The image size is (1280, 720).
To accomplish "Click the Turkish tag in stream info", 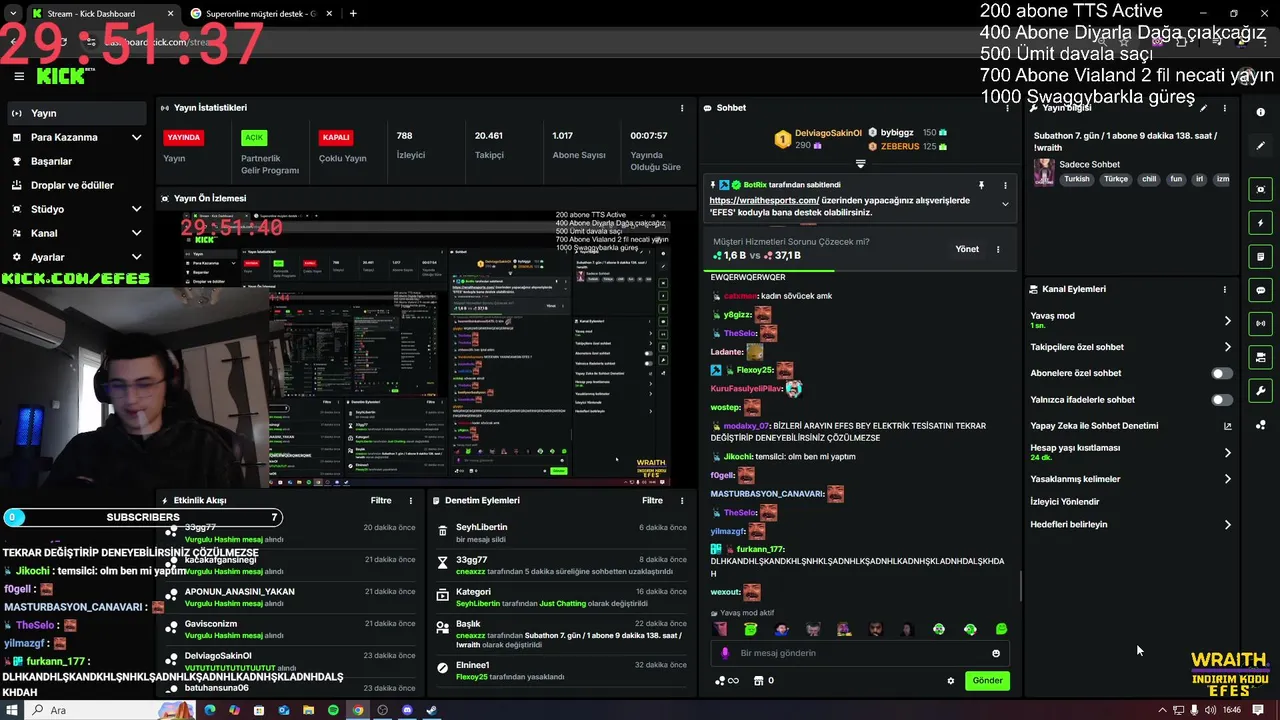I will coord(1077,180).
